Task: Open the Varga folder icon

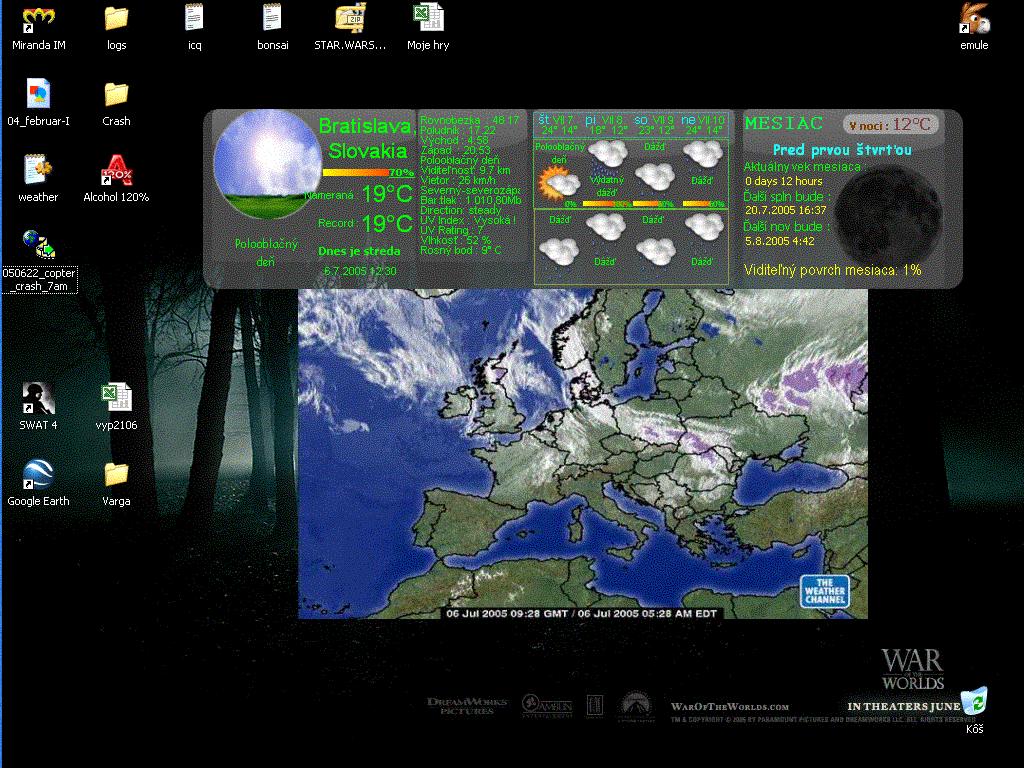Action: coord(116,483)
